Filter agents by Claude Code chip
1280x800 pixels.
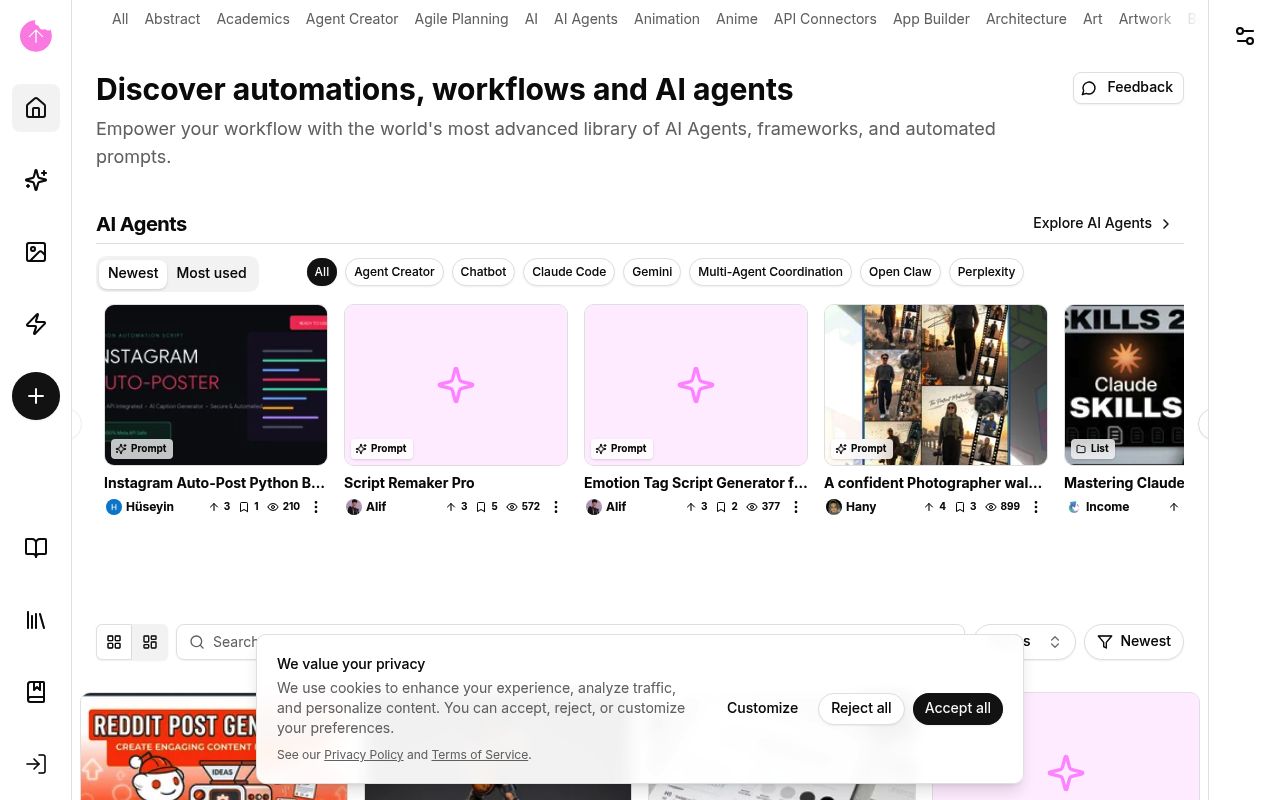point(569,272)
